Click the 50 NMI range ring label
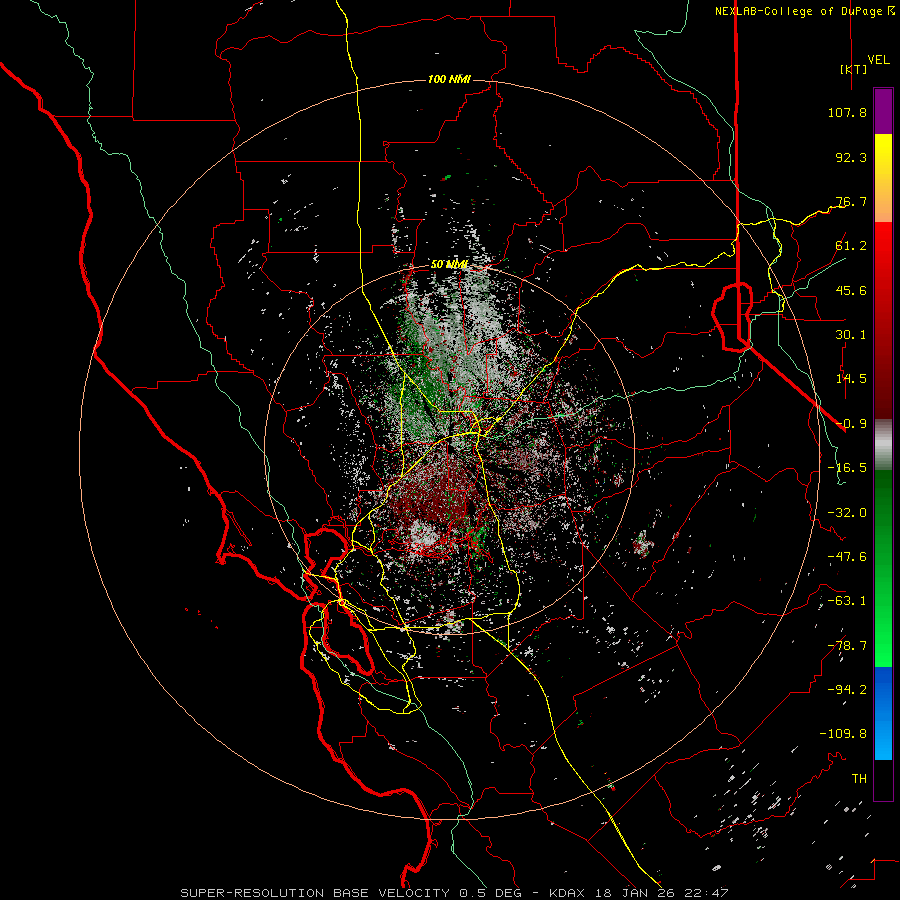 point(449,265)
